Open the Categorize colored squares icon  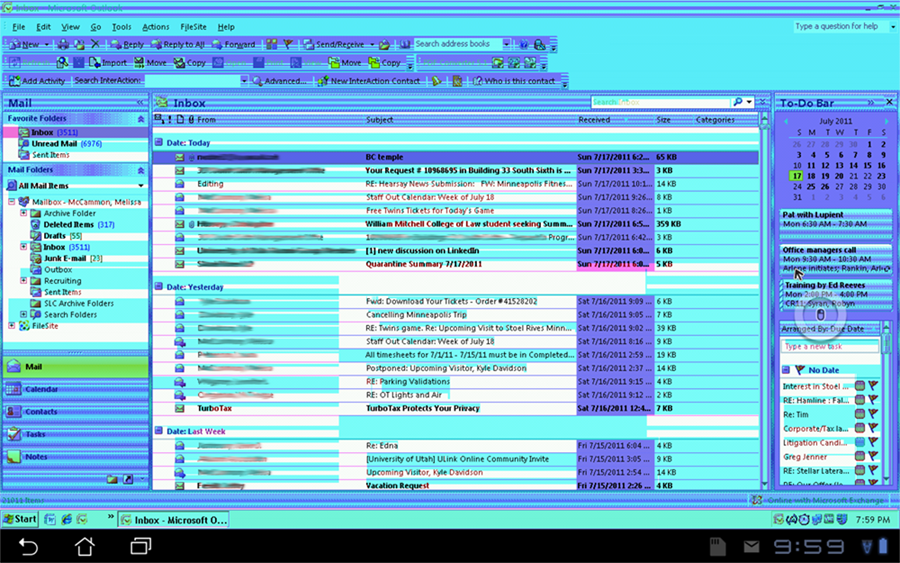[x=271, y=44]
